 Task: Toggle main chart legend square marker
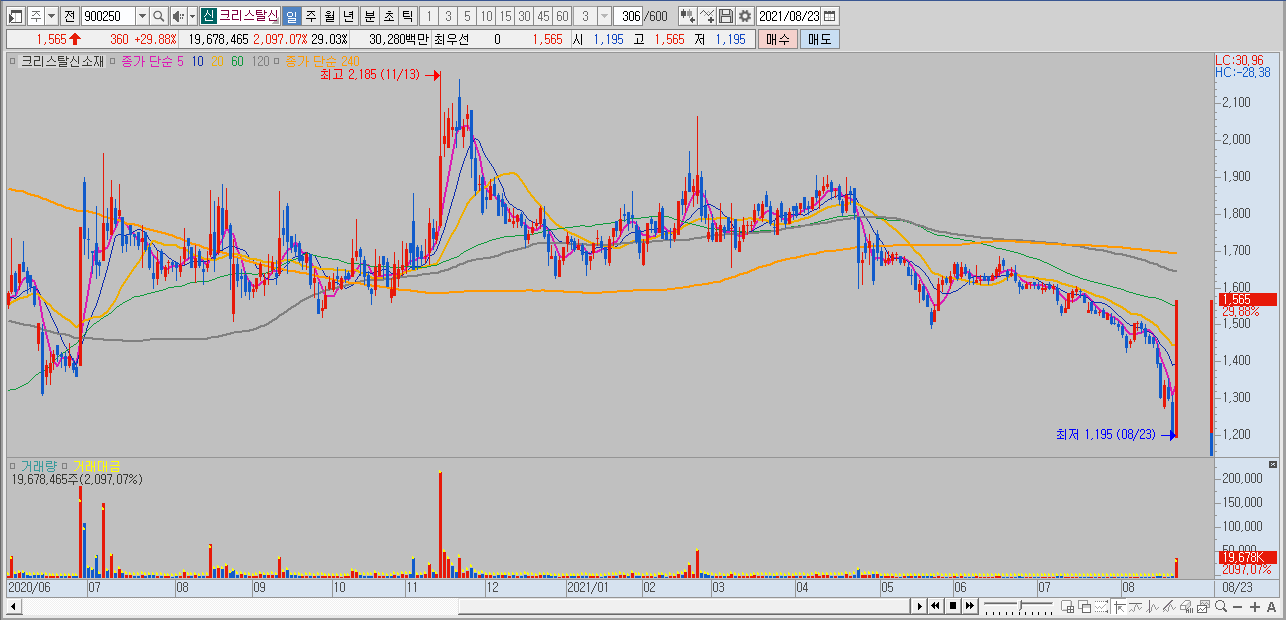pos(13,61)
